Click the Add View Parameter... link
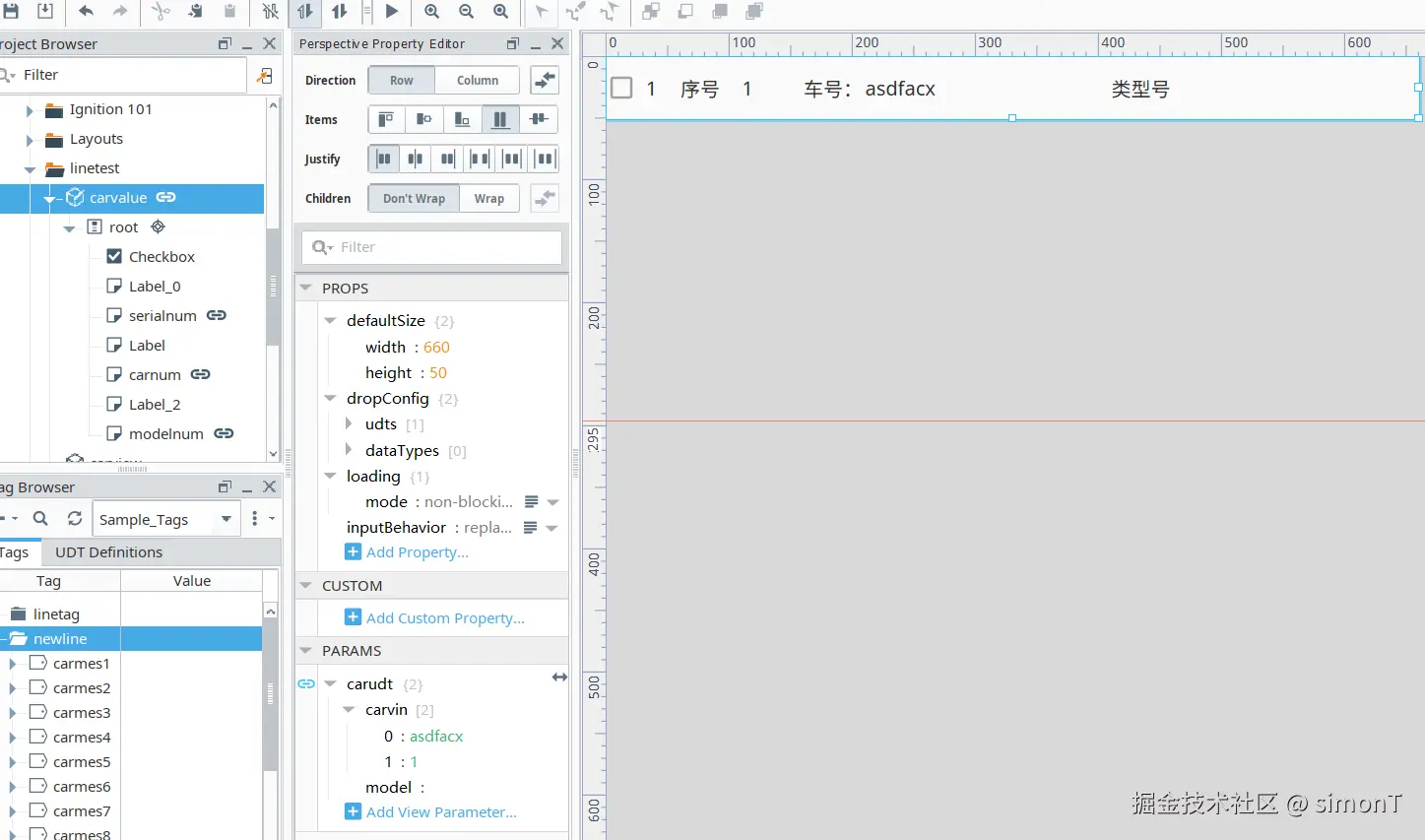The height and width of the screenshot is (840, 1425). (x=441, y=812)
